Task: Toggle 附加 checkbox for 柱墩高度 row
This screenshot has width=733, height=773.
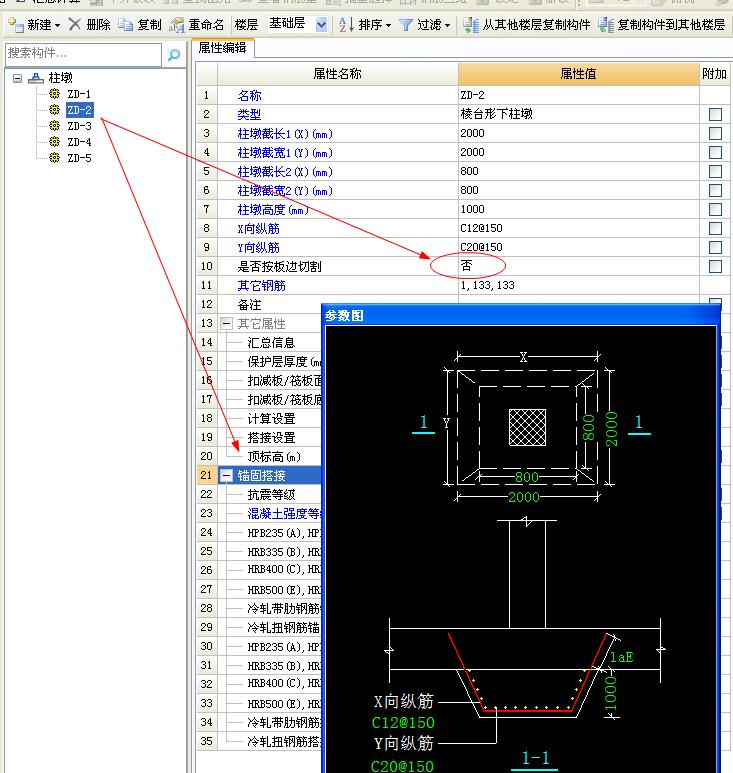Action: [x=715, y=209]
